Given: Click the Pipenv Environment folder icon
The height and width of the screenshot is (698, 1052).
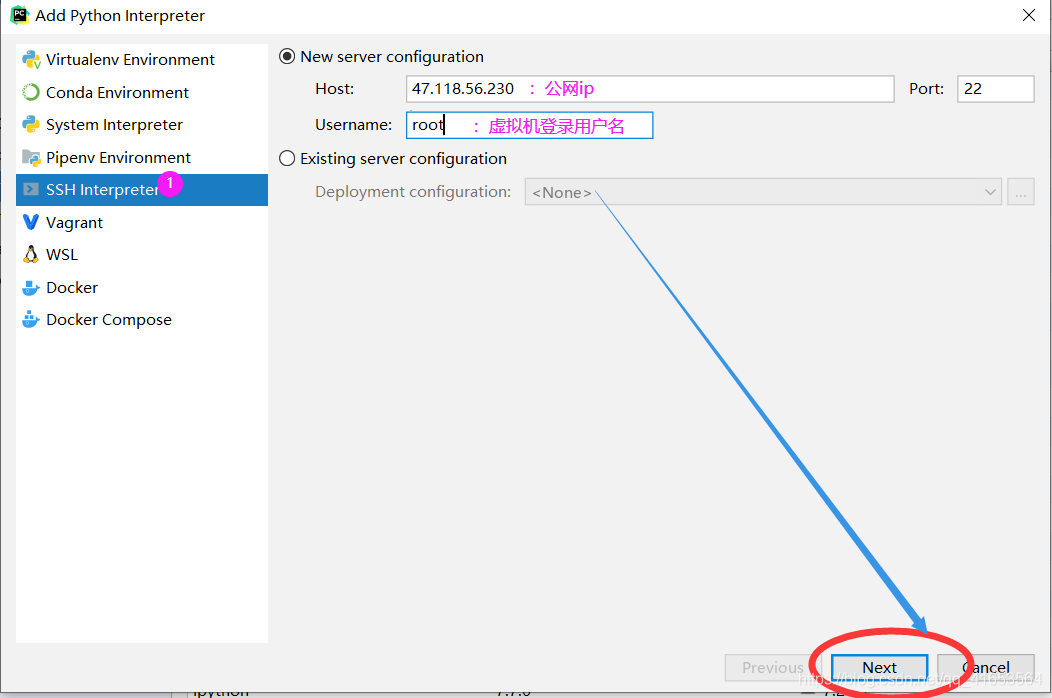Looking at the screenshot, I should [x=31, y=157].
